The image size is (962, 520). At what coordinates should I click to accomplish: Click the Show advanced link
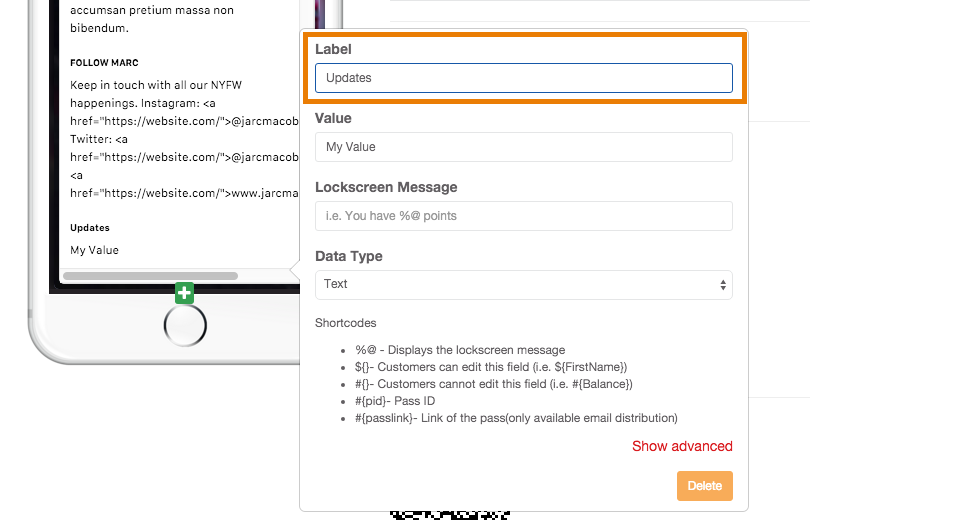click(x=682, y=446)
